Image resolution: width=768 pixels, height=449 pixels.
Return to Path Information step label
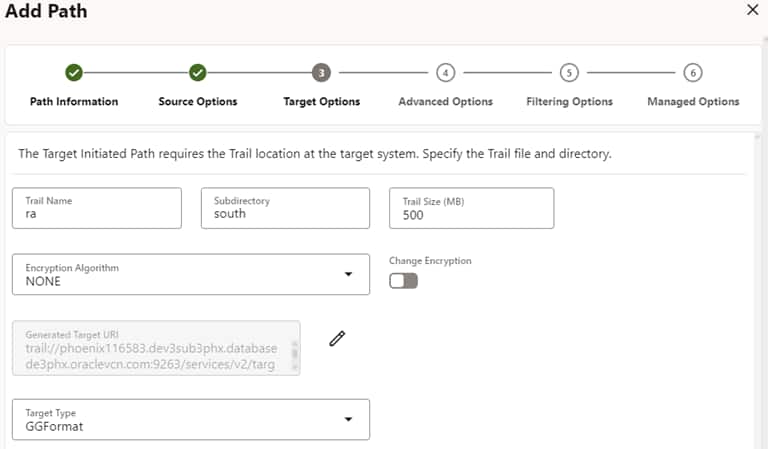73,101
